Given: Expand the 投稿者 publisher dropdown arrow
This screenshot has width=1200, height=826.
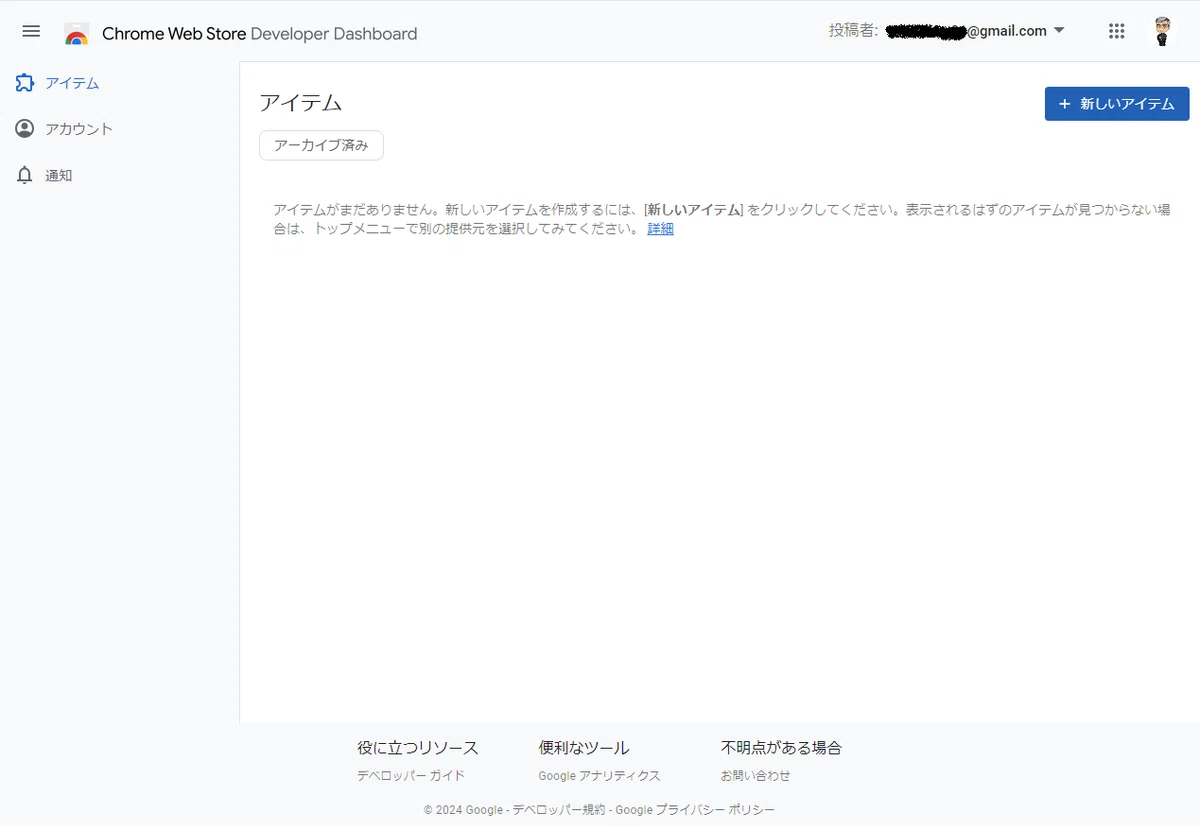Looking at the screenshot, I should (x=1059, y=31).
